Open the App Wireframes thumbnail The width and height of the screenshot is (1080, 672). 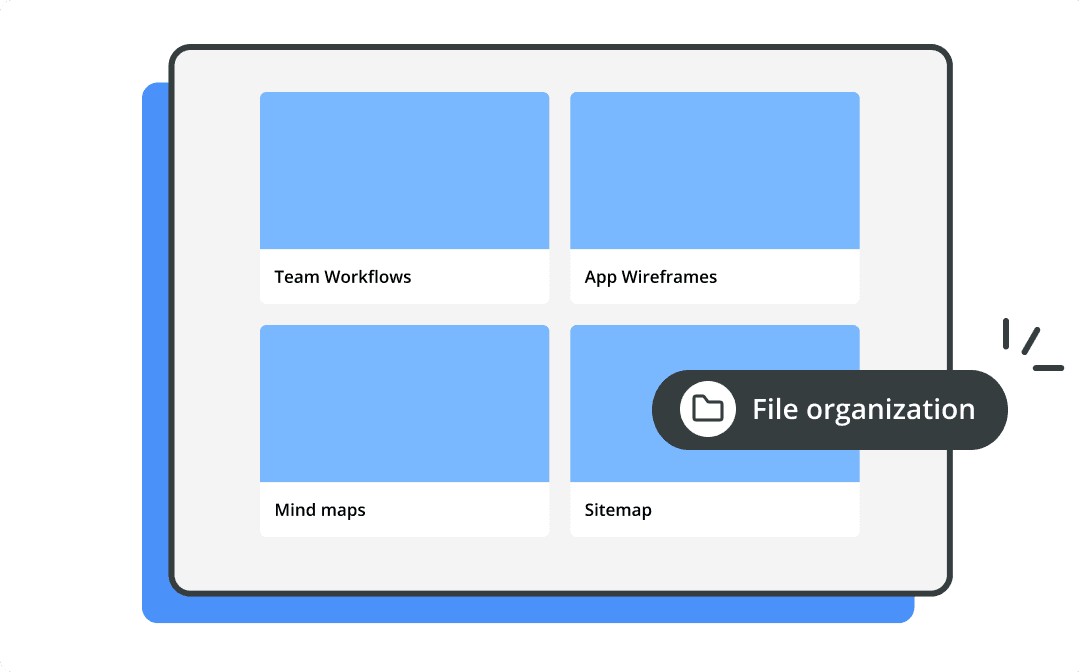coord(715,171)
